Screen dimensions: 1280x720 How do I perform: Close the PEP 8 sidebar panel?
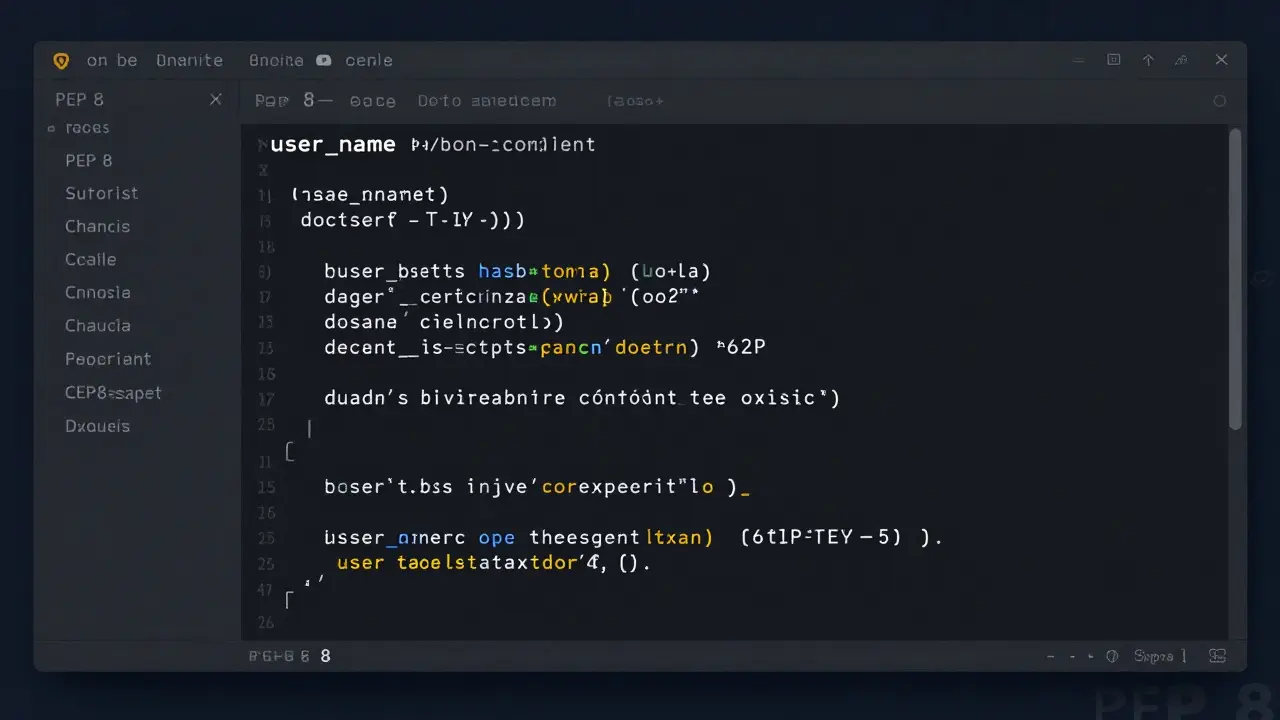click(x=215, y=99)
